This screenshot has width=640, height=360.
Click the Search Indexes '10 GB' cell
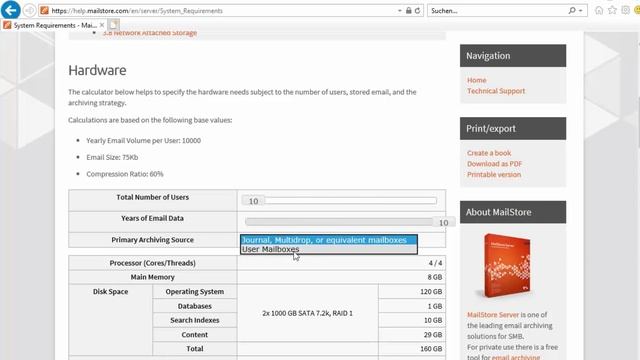[x=412, y=320]
